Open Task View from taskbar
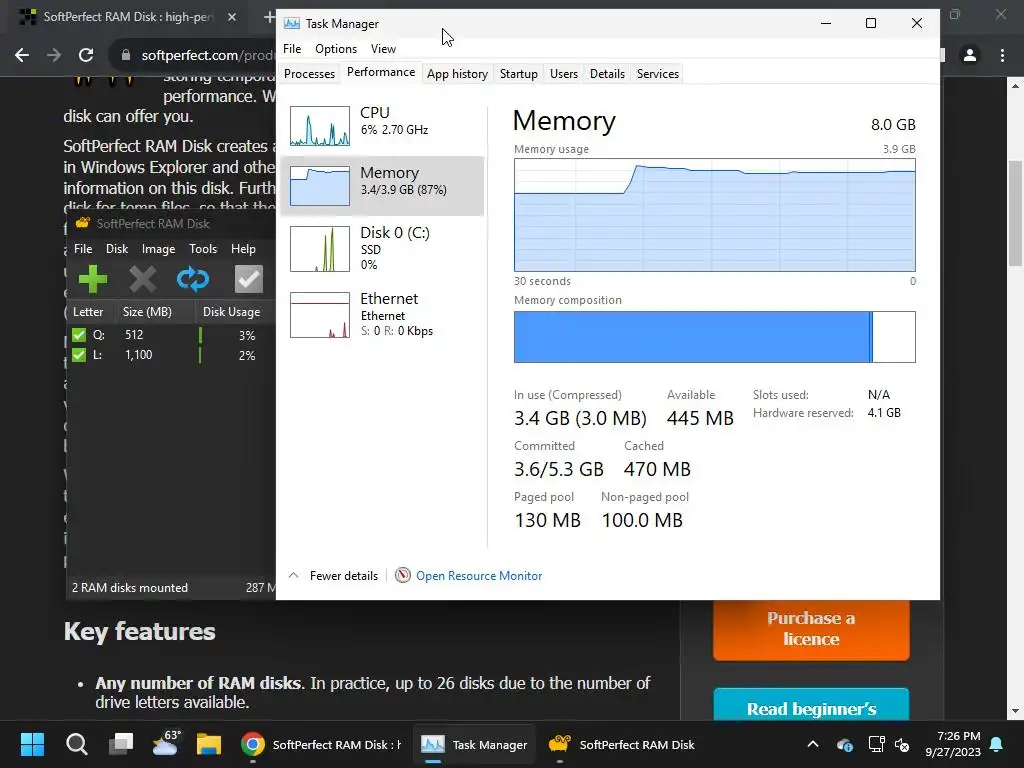 pyautogui.click(x=121, y=744)
